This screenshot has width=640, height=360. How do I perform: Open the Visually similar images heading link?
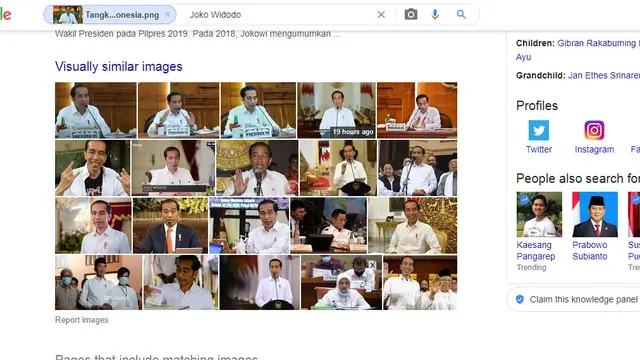coord(119,67)
